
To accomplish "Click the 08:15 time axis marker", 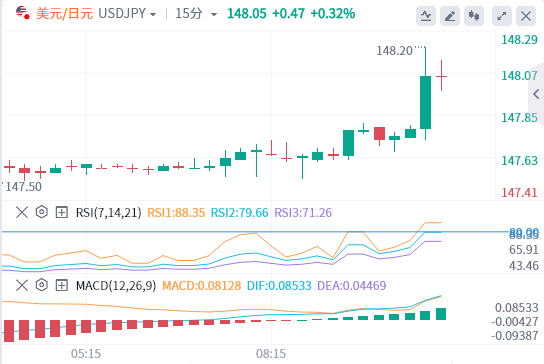I will click(x=271, y=354).
